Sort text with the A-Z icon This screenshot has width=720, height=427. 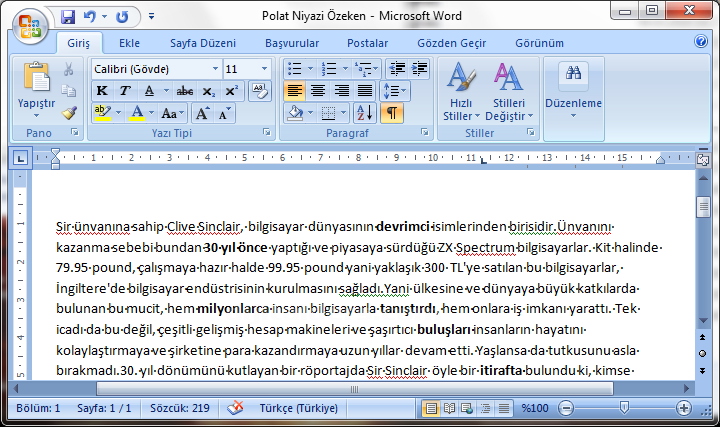point(365,113)
